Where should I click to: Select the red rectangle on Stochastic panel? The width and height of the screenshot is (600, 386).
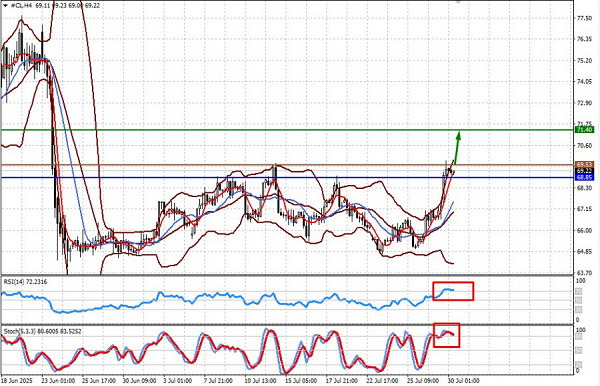click(x=447, y=336)
